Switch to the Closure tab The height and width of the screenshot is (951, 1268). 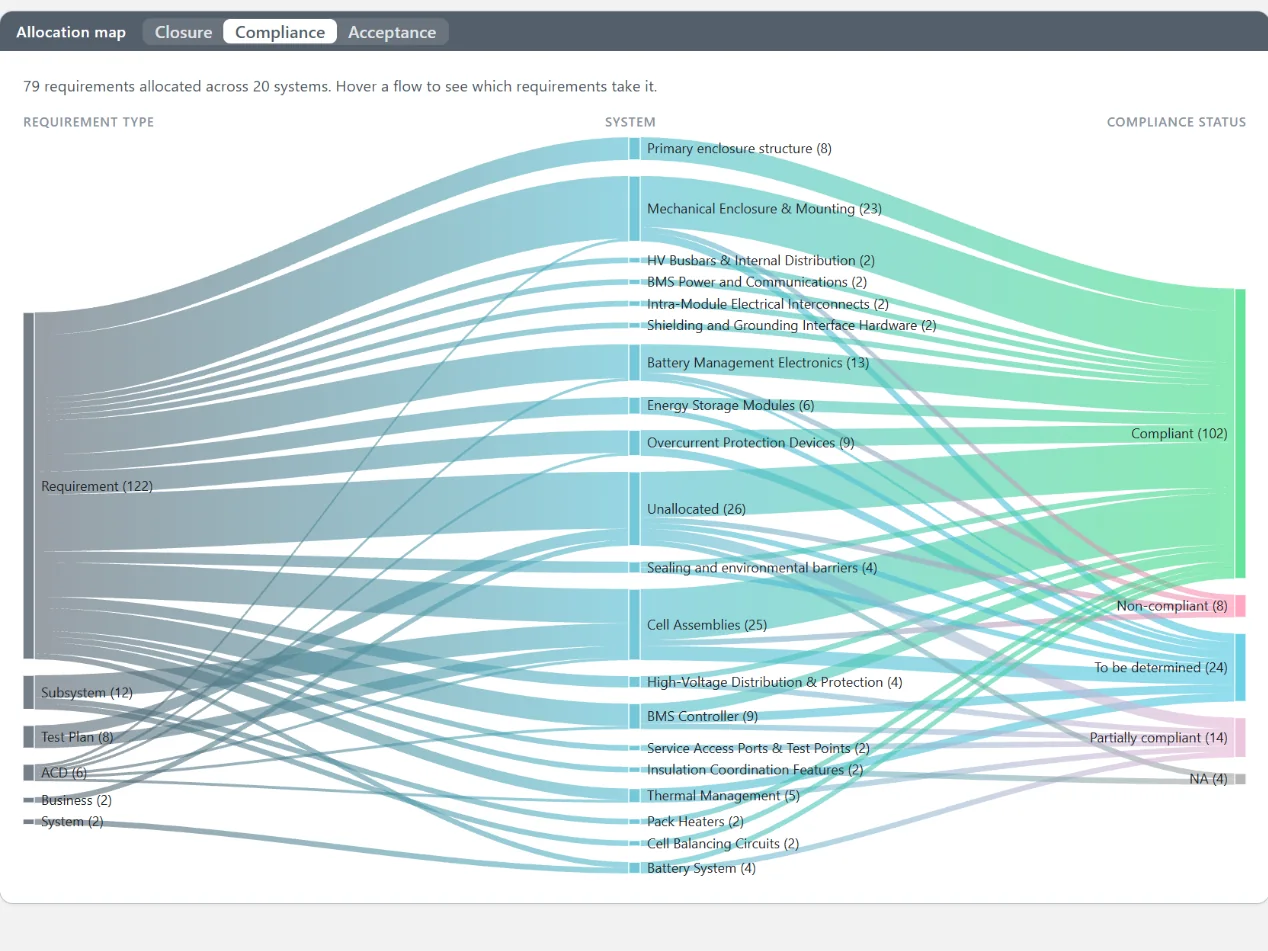pos(183,32)
